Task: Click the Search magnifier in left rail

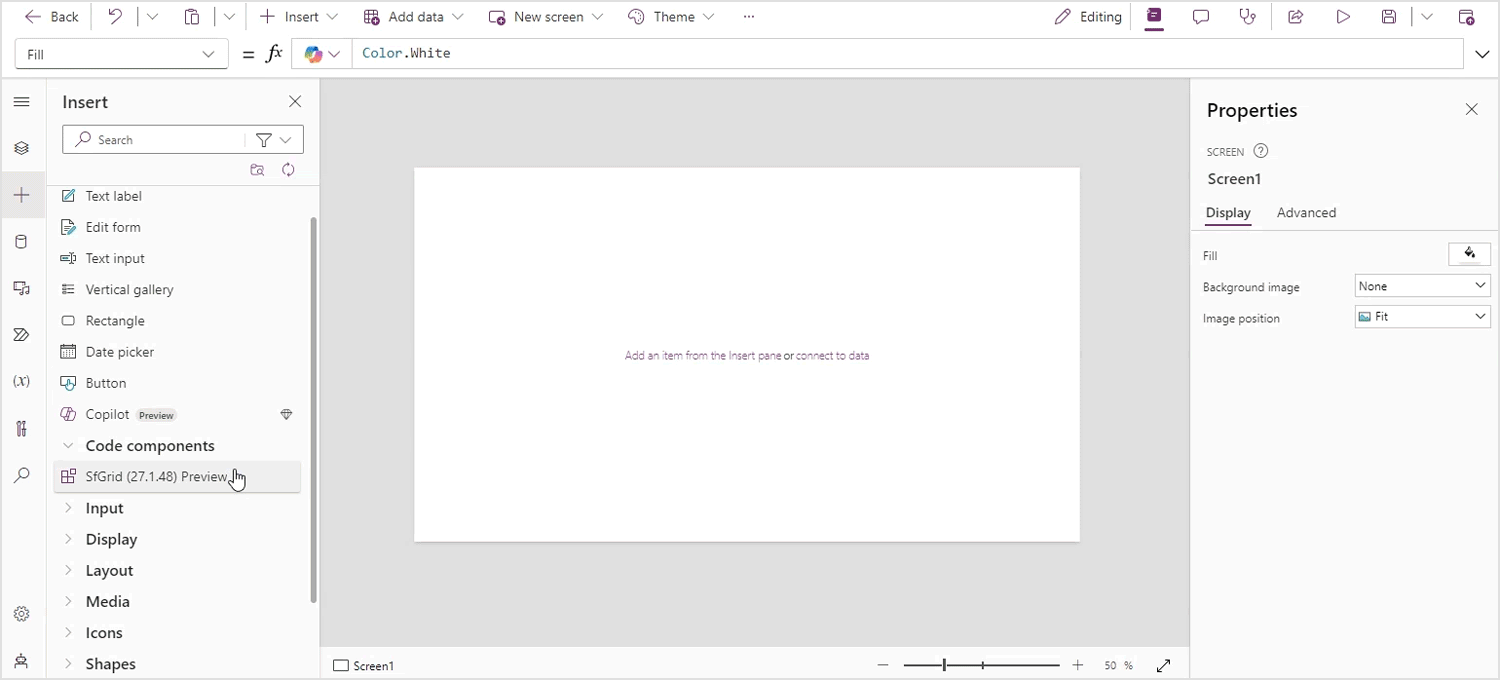Action: tap(22, 476)
